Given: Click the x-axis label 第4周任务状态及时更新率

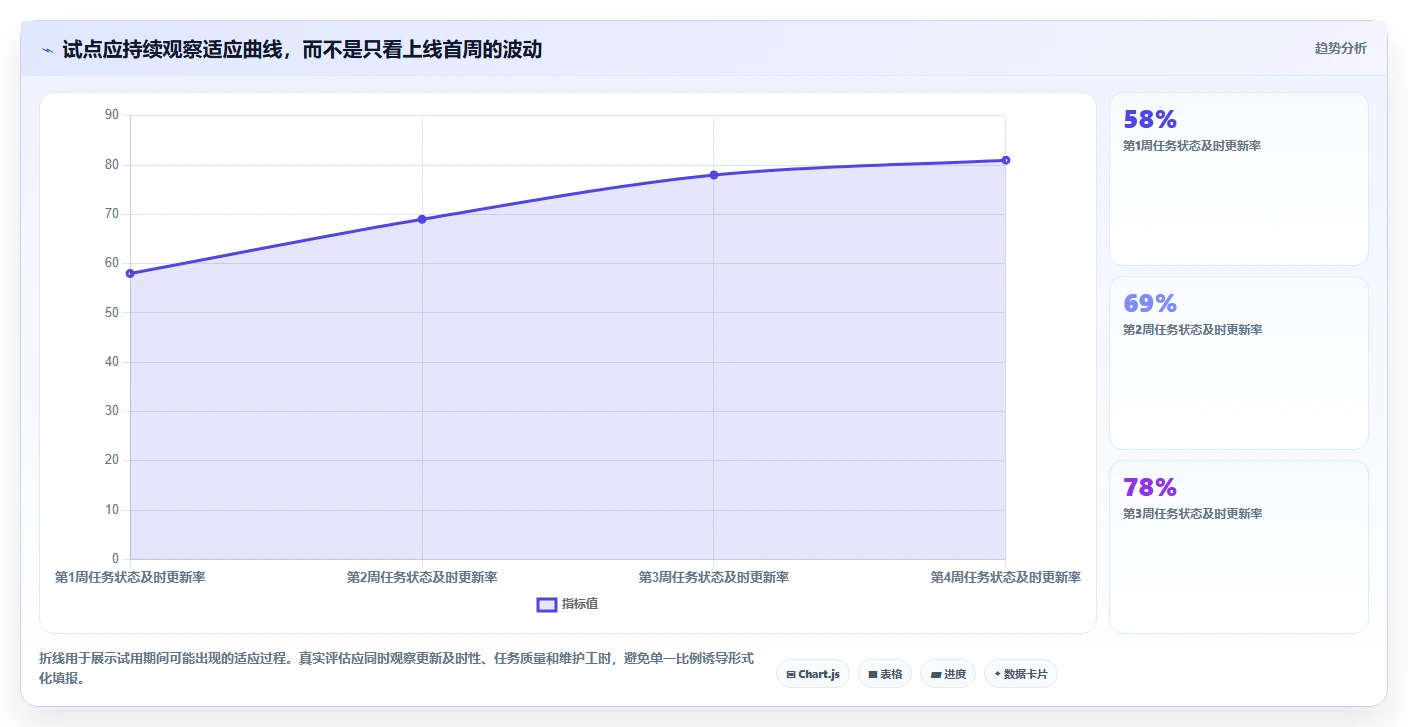Looking at the screenshot, I should pyautogui.click(x=1006, y=577).
